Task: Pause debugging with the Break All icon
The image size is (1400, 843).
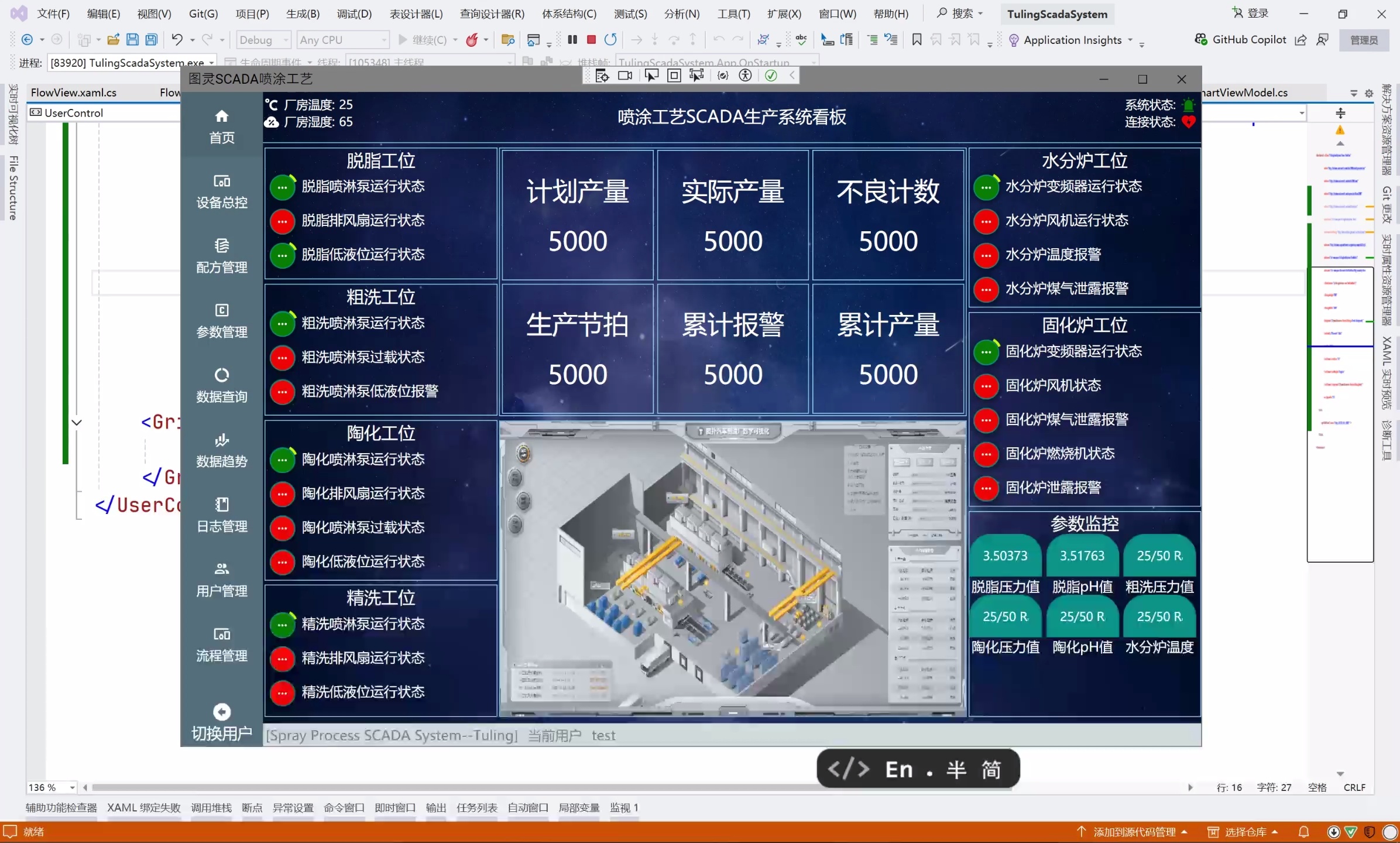Action: point(572,40)
